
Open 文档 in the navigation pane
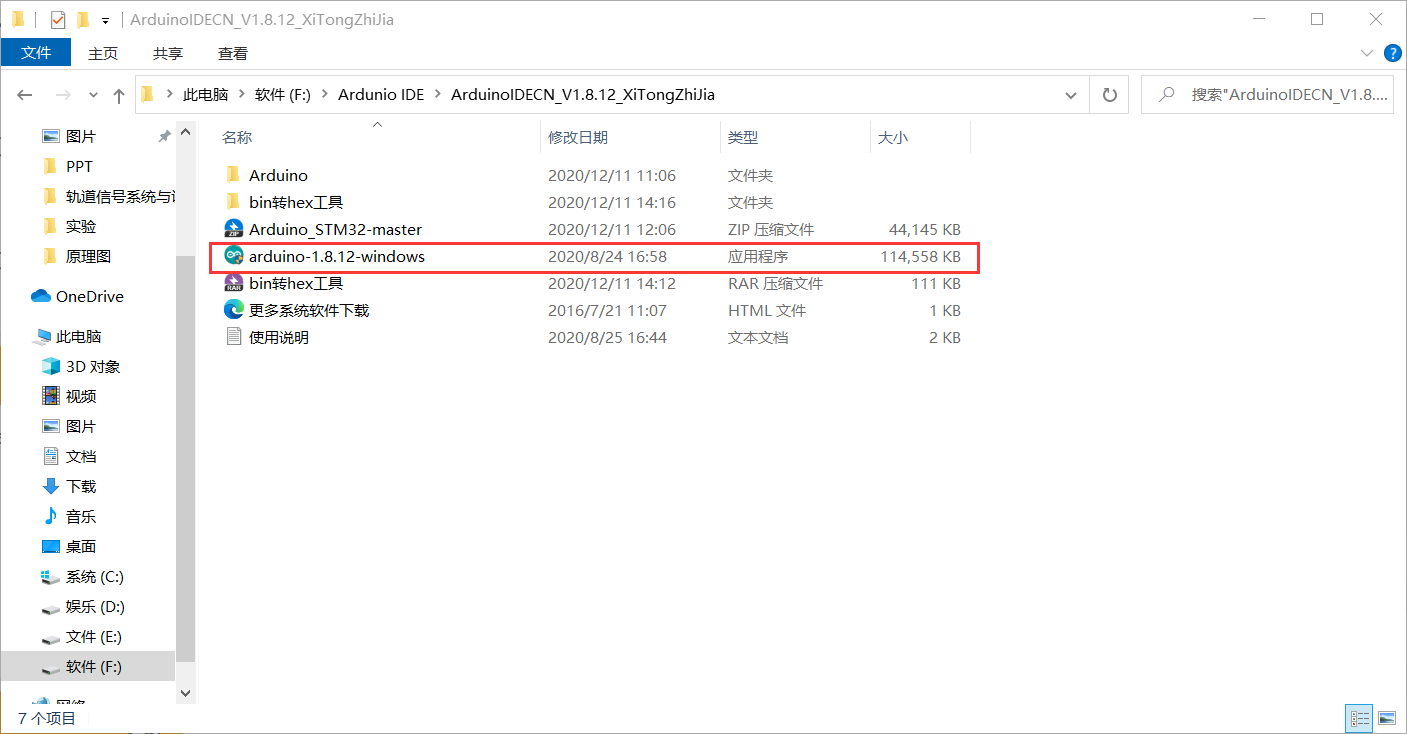[70, 456]
